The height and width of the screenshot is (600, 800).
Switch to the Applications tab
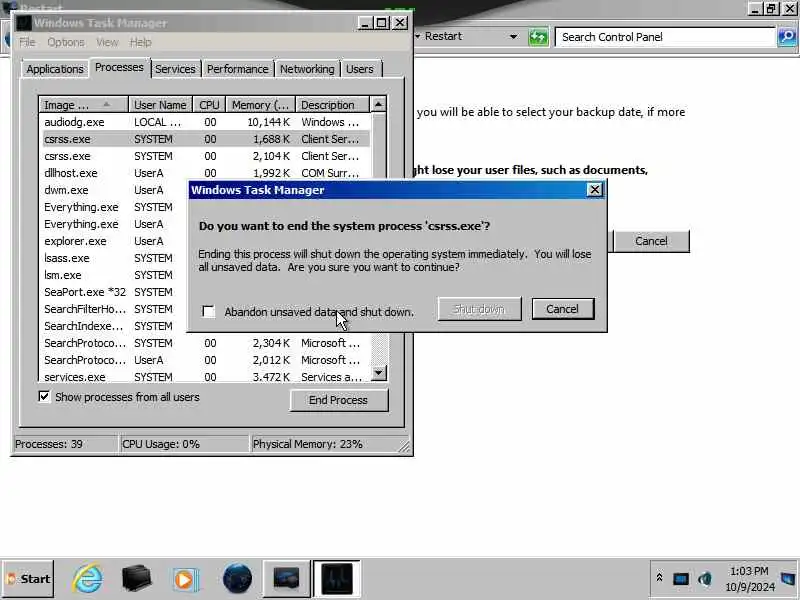click(55, 69)
